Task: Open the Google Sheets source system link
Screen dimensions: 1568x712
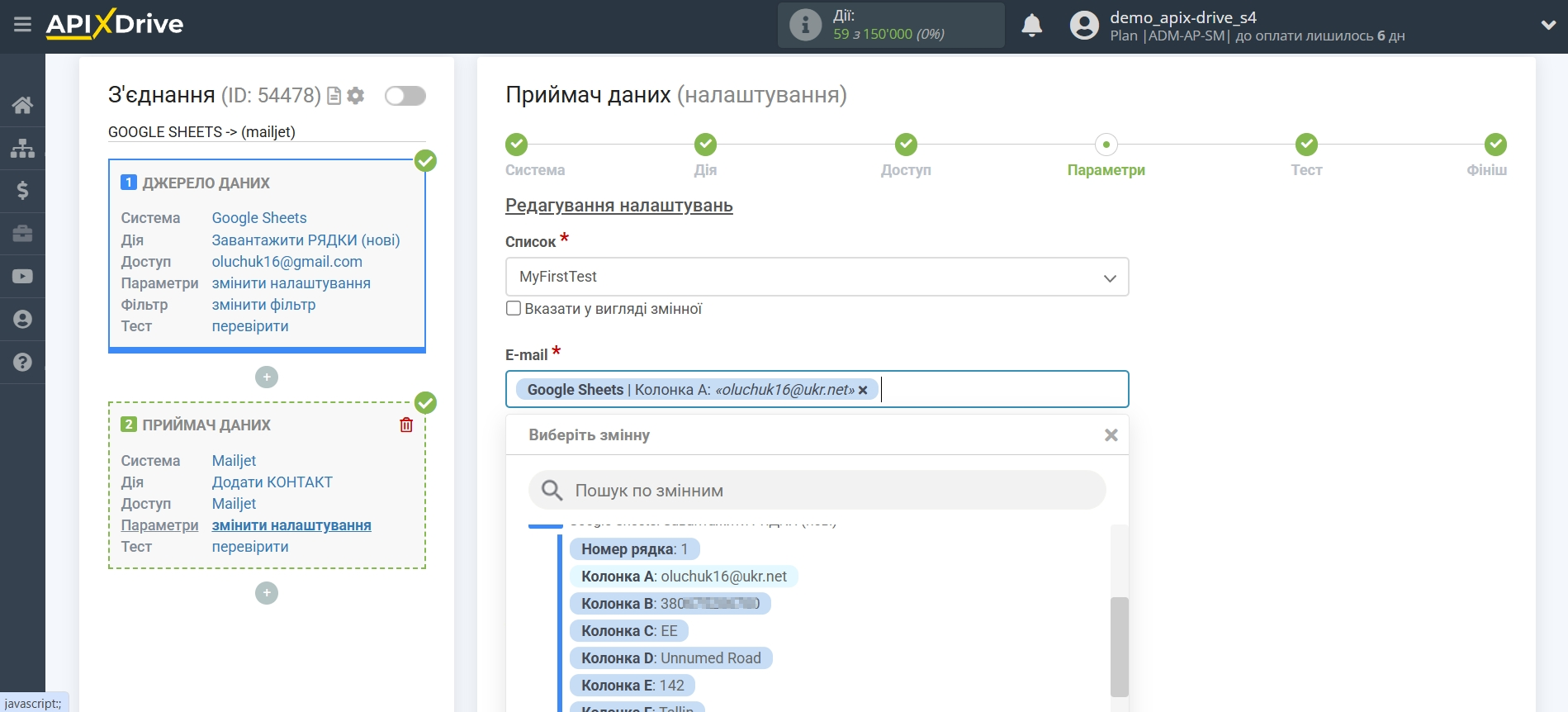Action: tap(259, 218)
